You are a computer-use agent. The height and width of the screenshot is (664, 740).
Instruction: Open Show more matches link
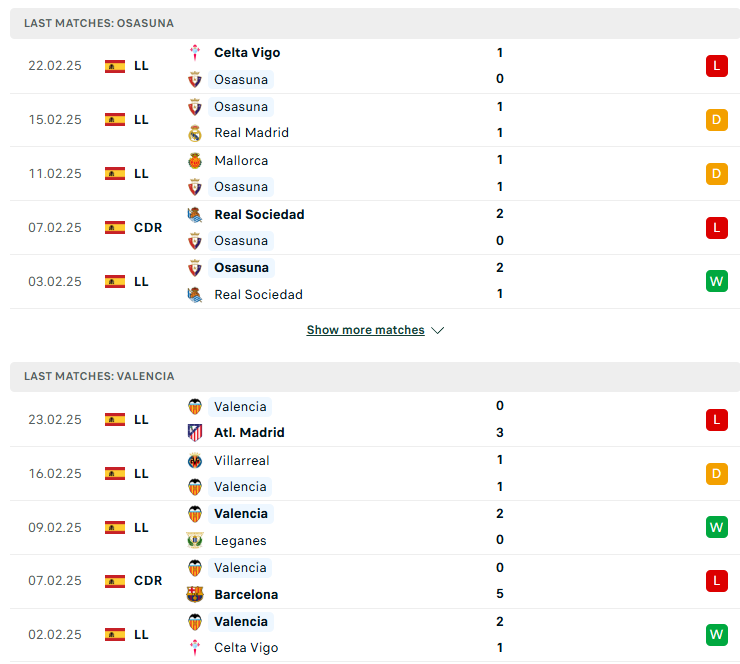365,330
